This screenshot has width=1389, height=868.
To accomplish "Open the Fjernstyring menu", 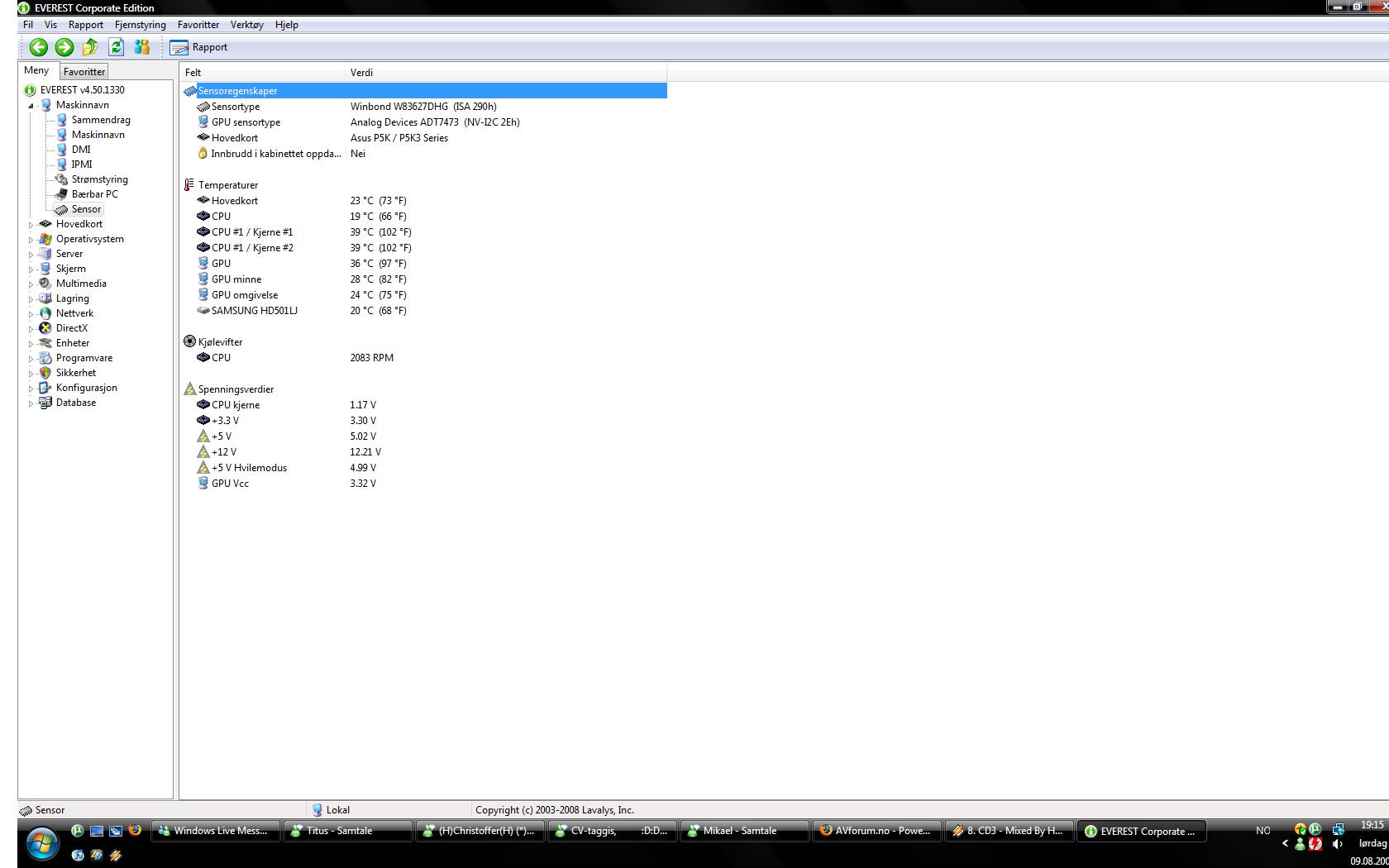I will 141,25.
